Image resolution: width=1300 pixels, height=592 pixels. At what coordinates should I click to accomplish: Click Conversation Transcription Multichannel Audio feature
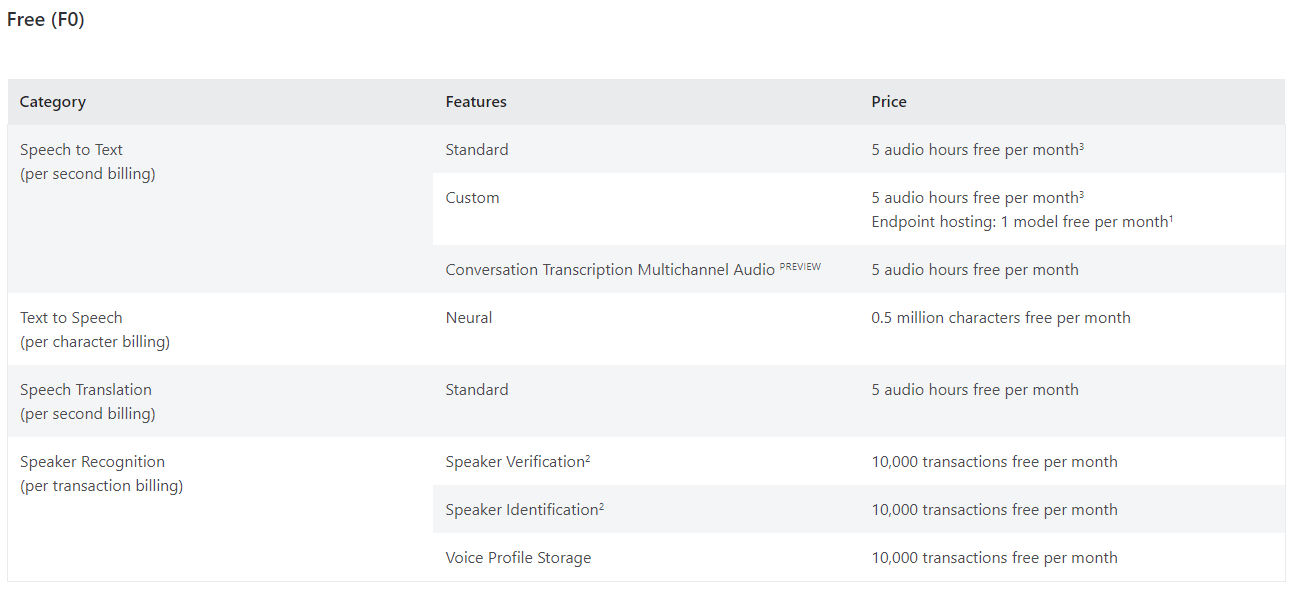[610, 270]
